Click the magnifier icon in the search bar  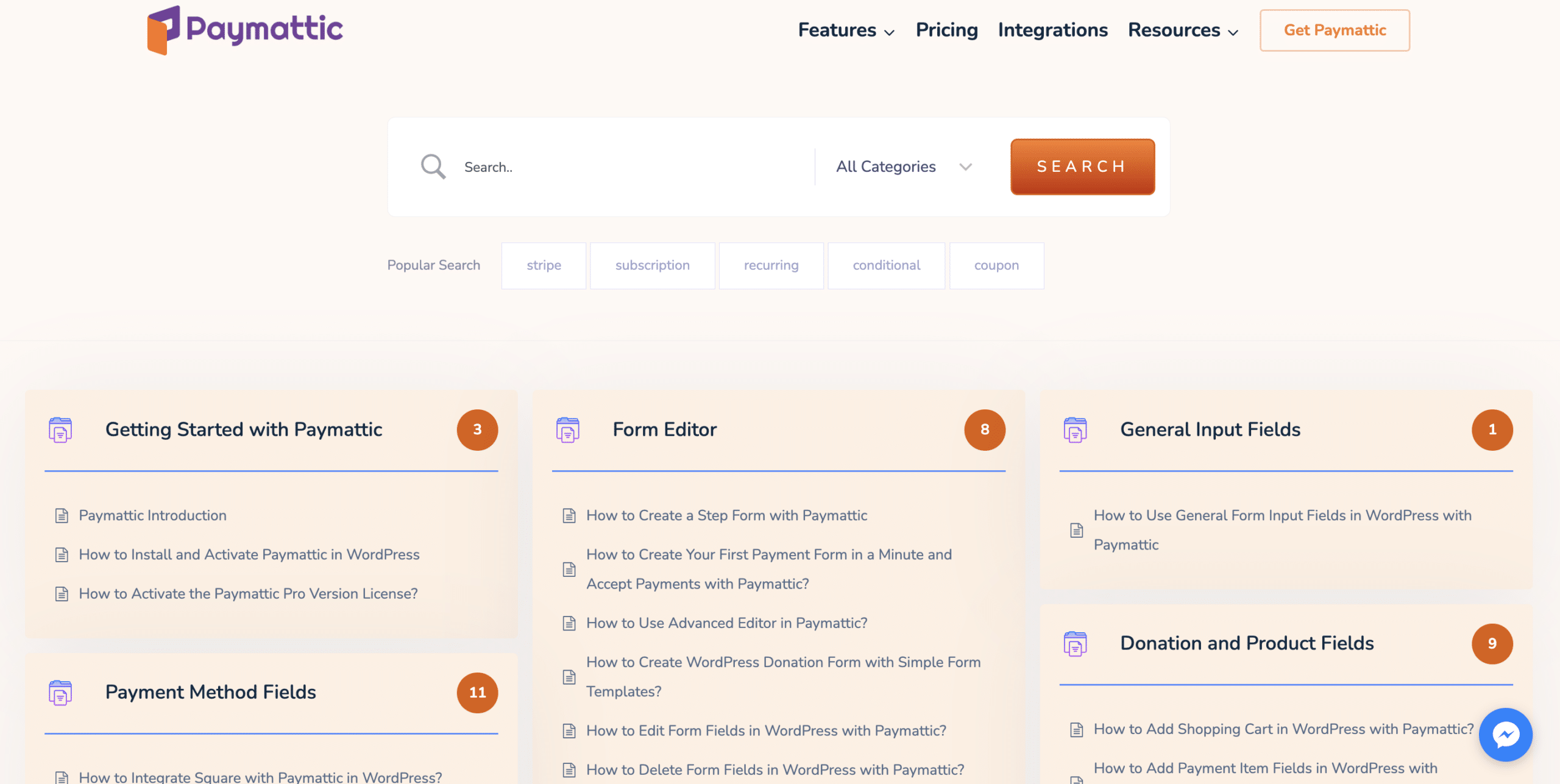433,166
